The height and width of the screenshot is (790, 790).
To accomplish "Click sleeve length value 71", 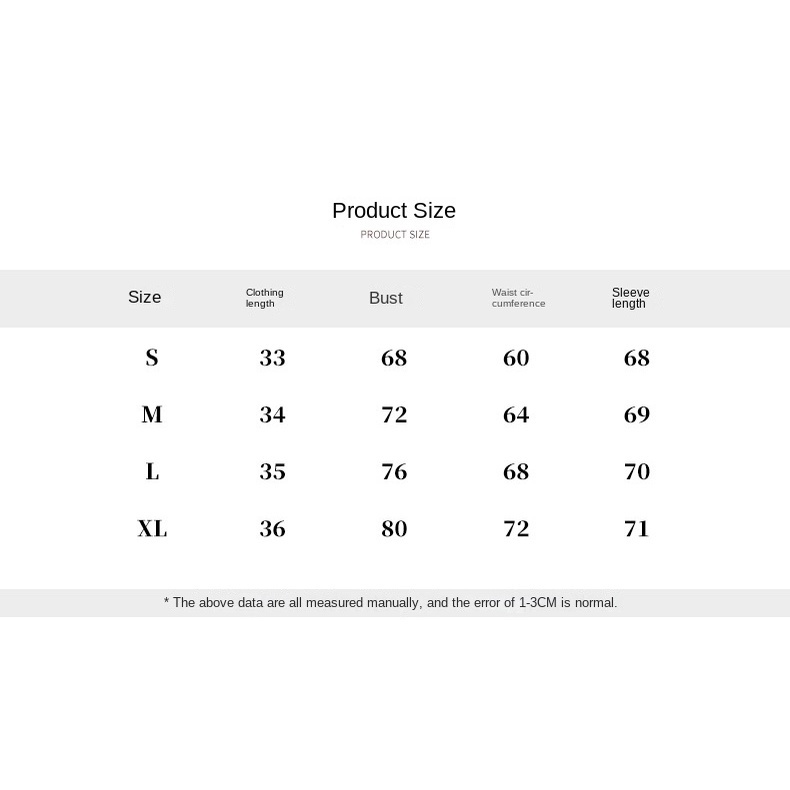I will point(637,529).
